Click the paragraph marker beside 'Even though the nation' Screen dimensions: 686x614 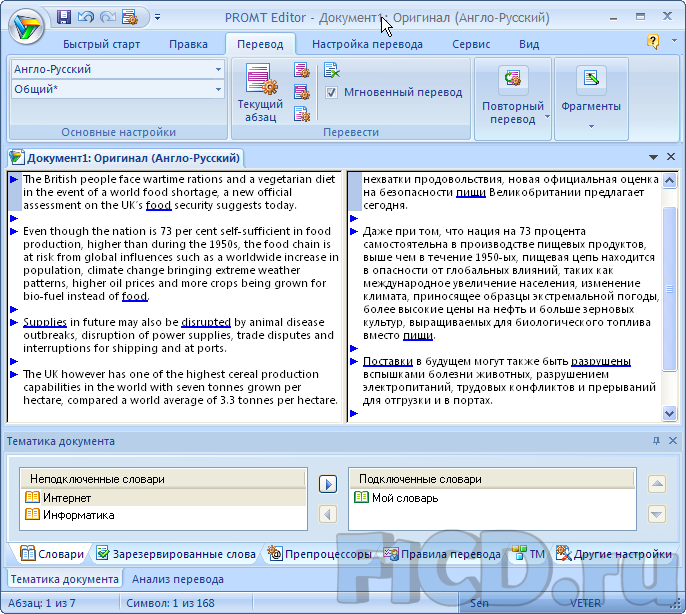(x=14, y=232)
